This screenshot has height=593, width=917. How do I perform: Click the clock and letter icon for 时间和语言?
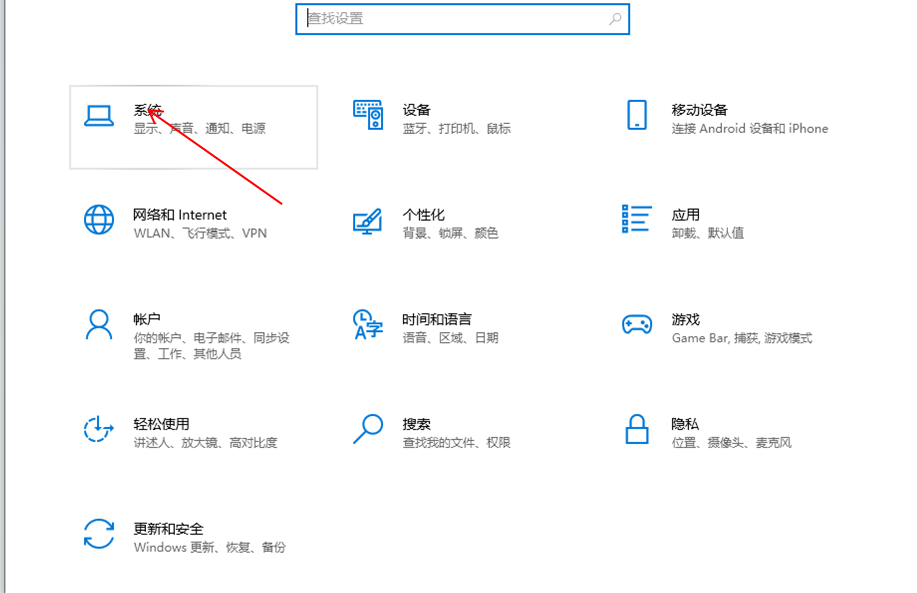(368, 325)
